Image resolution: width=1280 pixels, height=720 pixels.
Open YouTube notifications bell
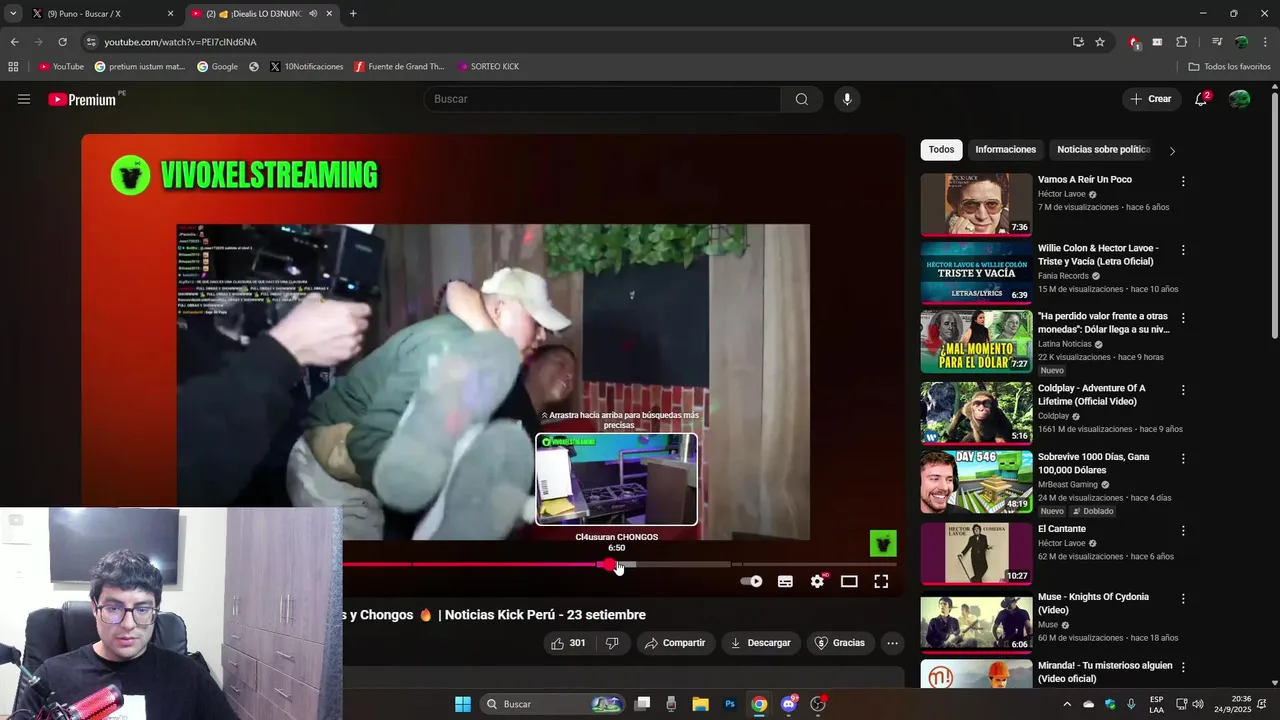click(x=1201, y=99)
